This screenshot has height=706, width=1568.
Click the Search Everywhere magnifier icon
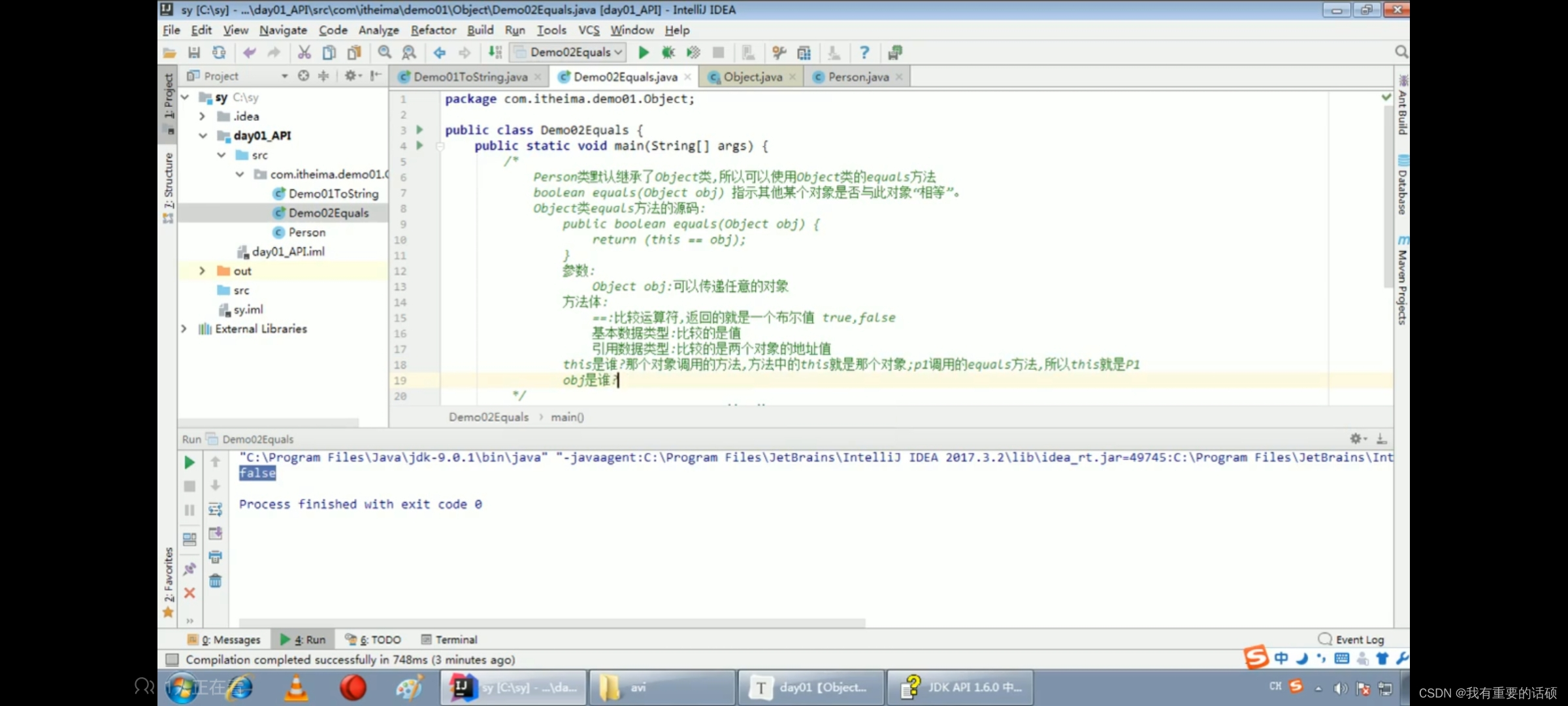(1401, 52)
